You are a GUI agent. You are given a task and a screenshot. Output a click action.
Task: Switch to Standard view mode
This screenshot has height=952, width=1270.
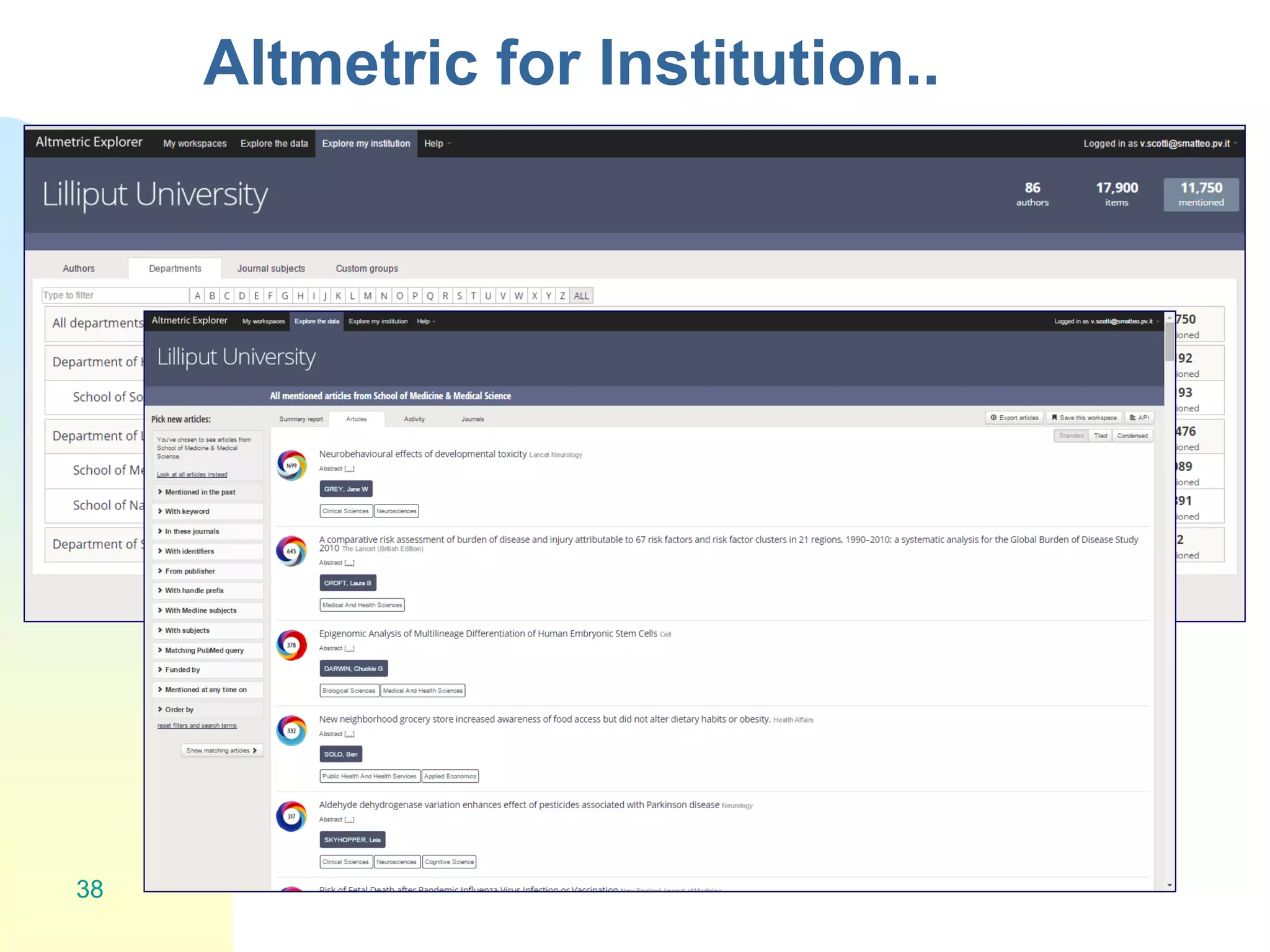click(1071, 436)
